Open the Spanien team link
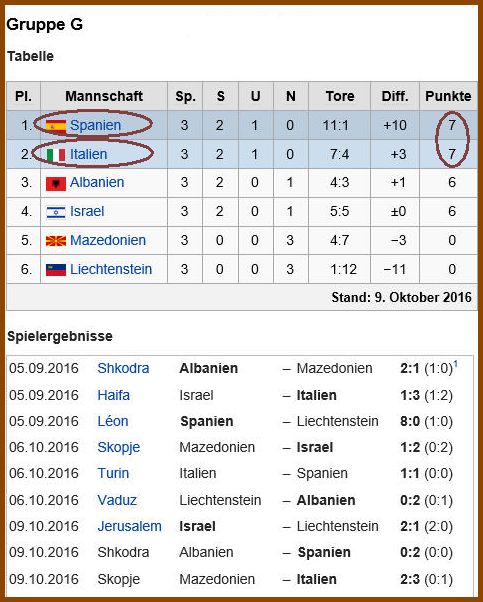Image resolution: width=483 pixels, height=602 pixels. (x=96, y=125)
